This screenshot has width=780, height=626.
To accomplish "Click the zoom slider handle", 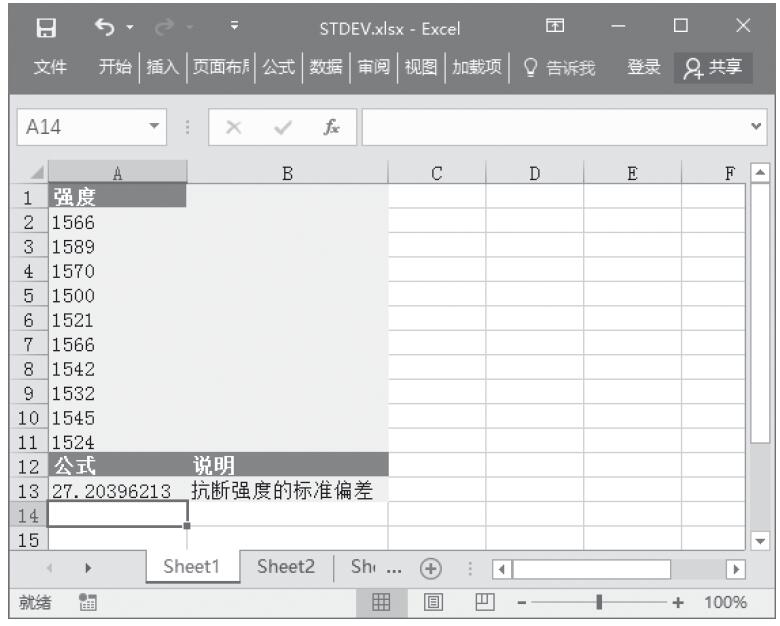I will pos(599,602).
